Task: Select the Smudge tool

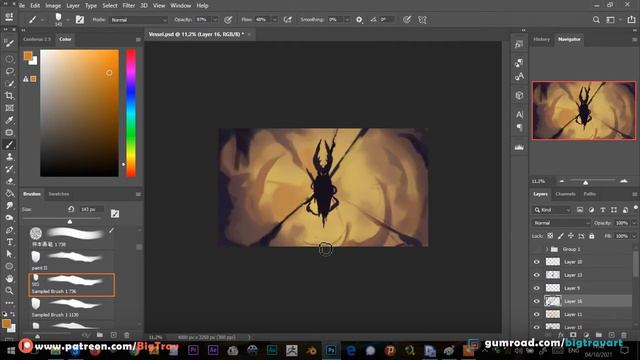Action: pos(9,206)
